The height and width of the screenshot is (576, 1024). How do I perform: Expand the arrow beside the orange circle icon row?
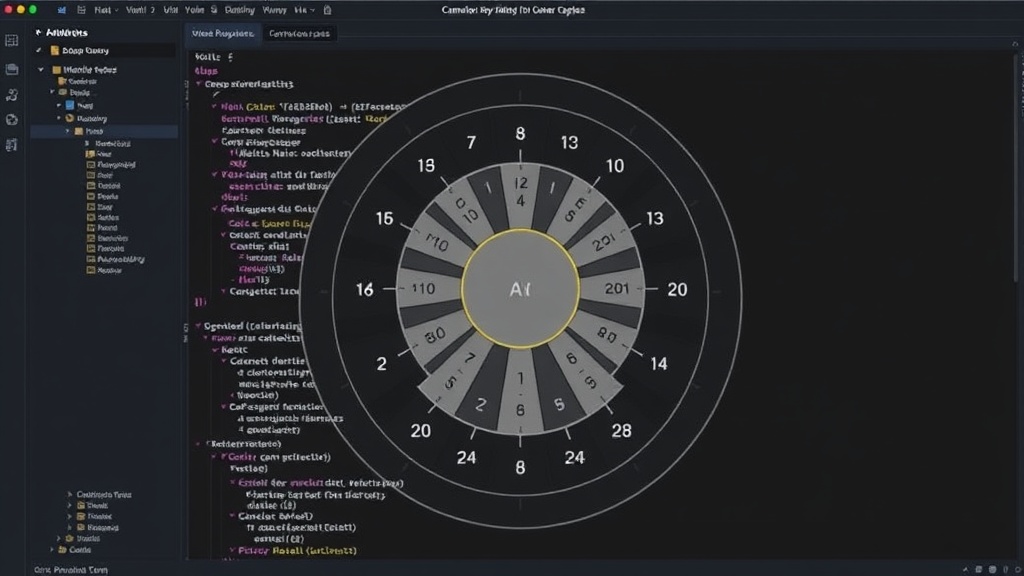(59, 118)
